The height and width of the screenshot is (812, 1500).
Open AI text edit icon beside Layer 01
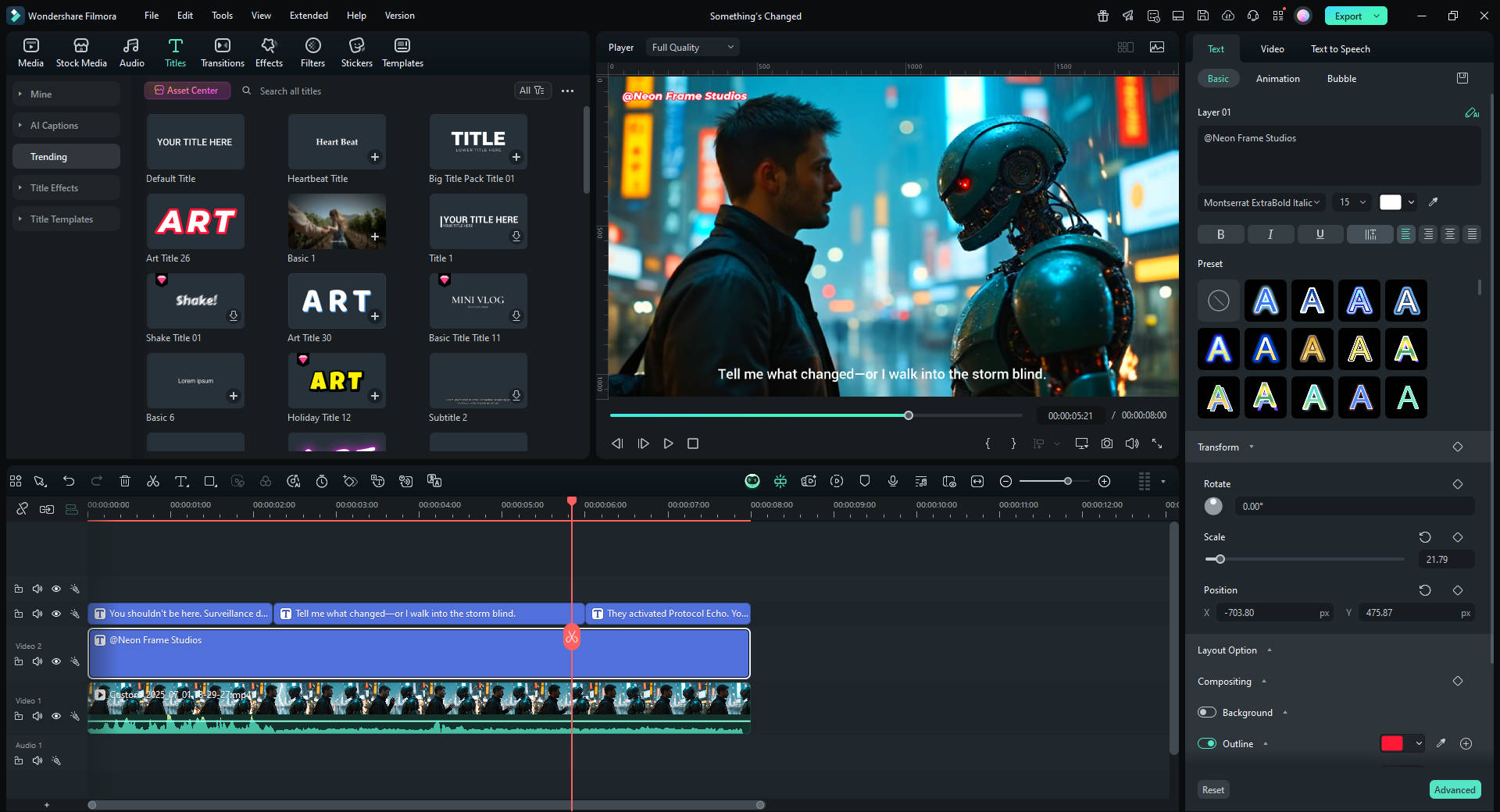(x=1472, y=112)
